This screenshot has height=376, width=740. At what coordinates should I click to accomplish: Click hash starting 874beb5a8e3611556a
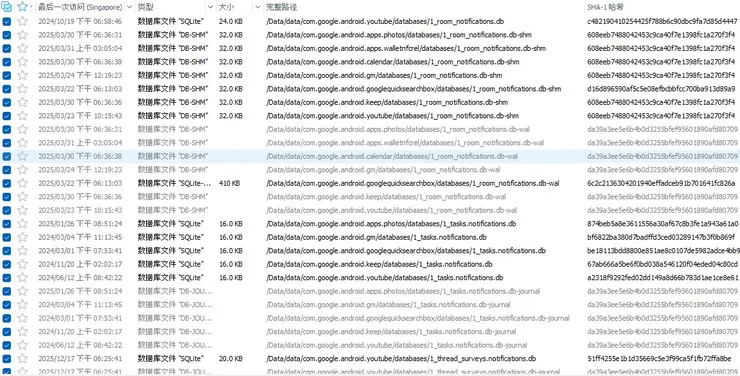[x=663, y=224]
